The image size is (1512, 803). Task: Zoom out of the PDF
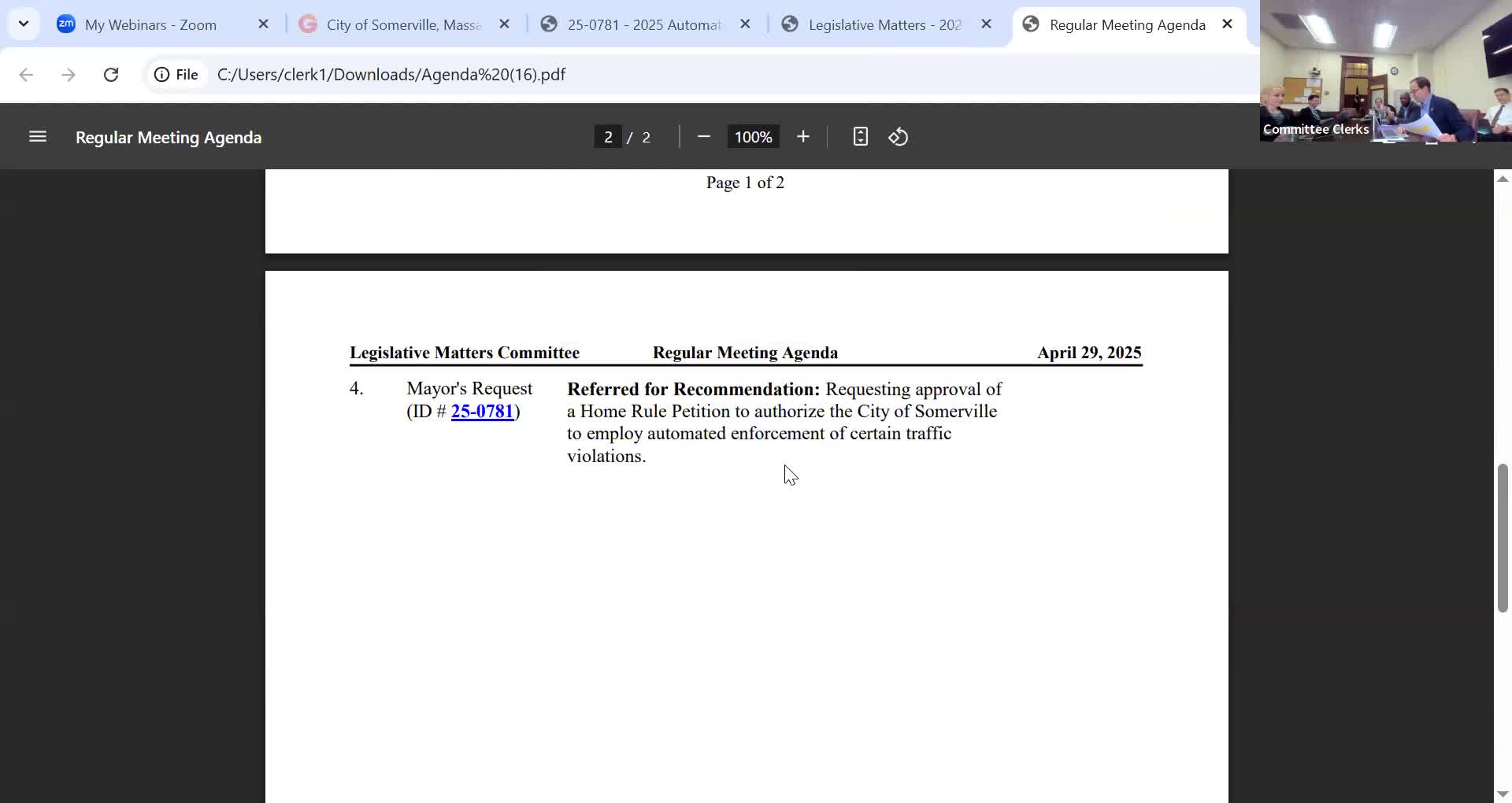click(704, 137)
